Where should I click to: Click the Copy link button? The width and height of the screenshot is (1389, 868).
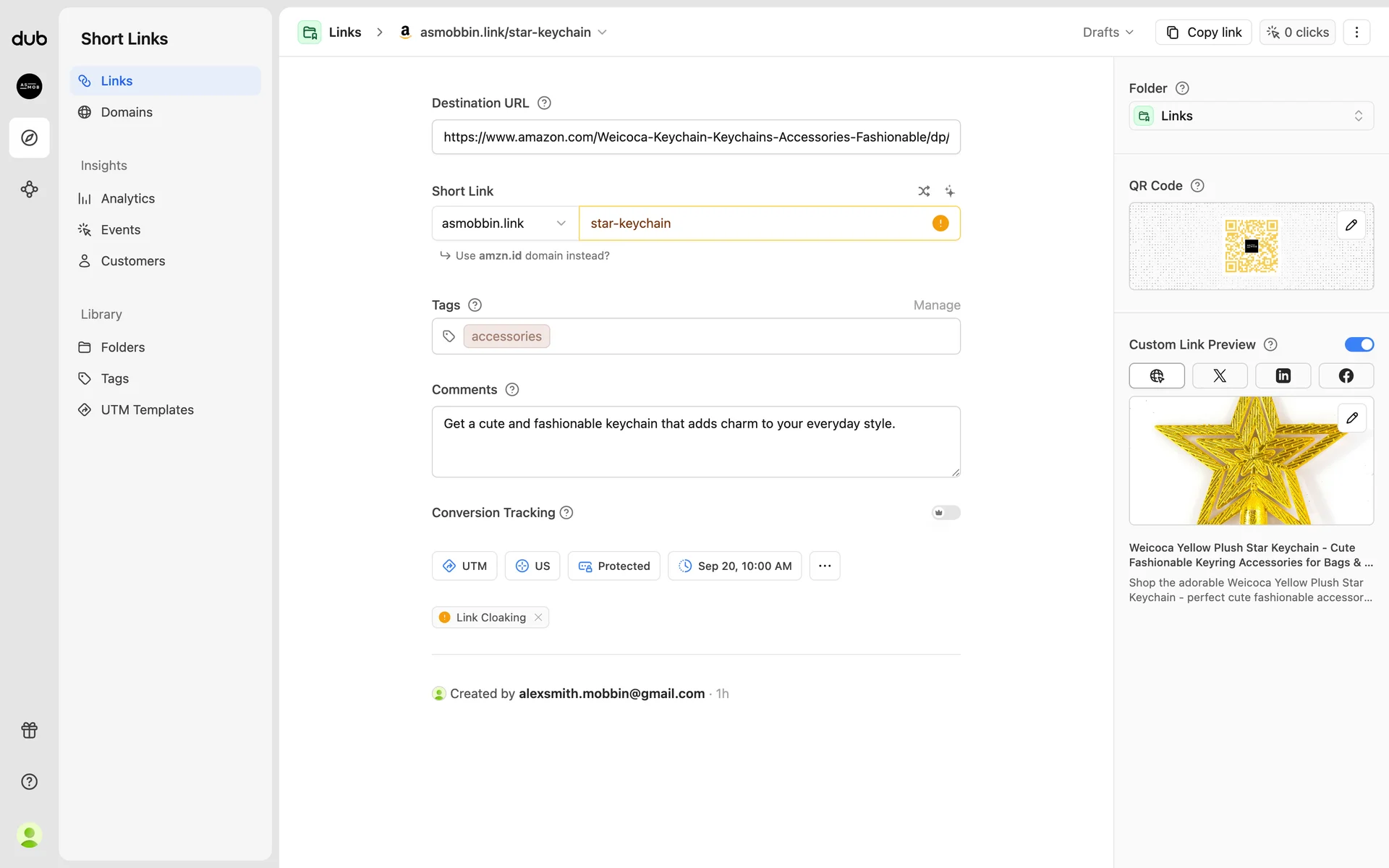[1204, 32]
